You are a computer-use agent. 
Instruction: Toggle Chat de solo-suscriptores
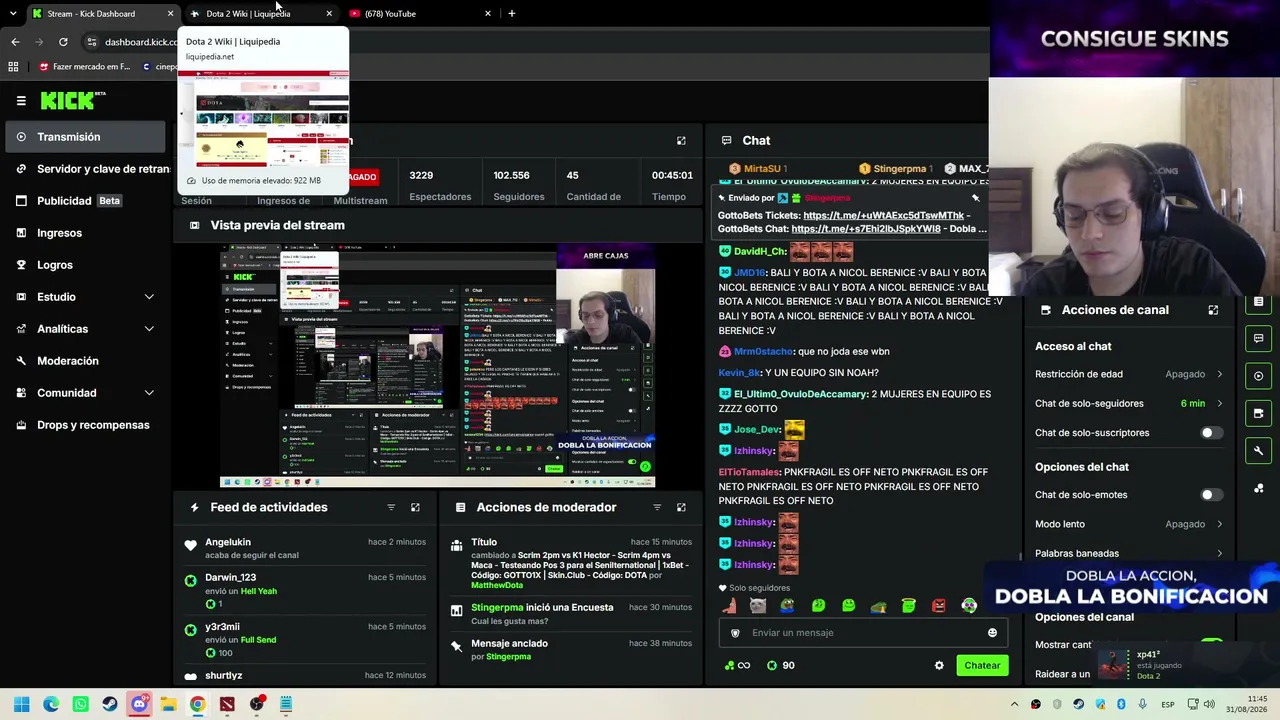coord(1210,433)
